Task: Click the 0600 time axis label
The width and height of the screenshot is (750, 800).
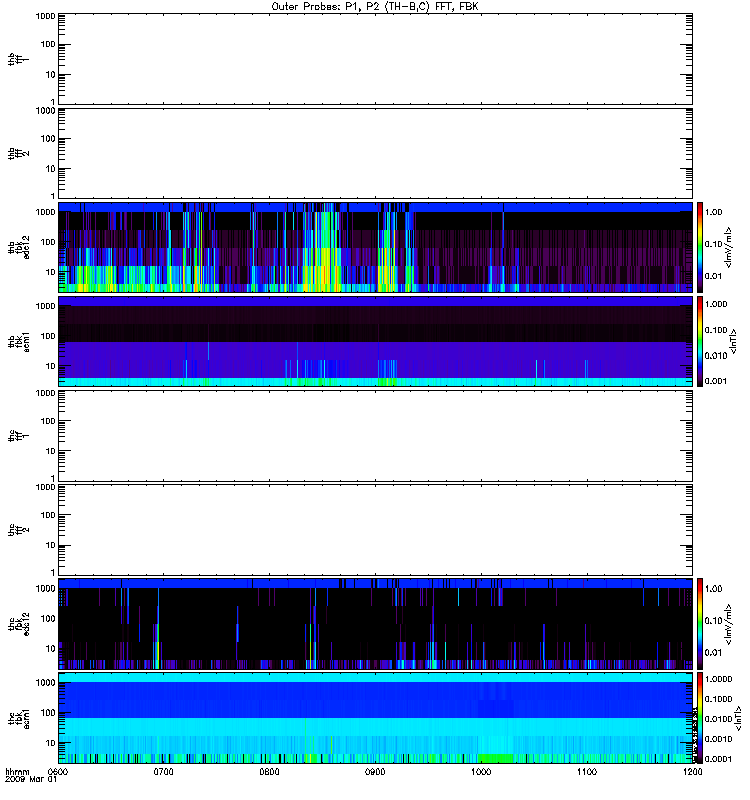Action: click(x=59, y=772)
